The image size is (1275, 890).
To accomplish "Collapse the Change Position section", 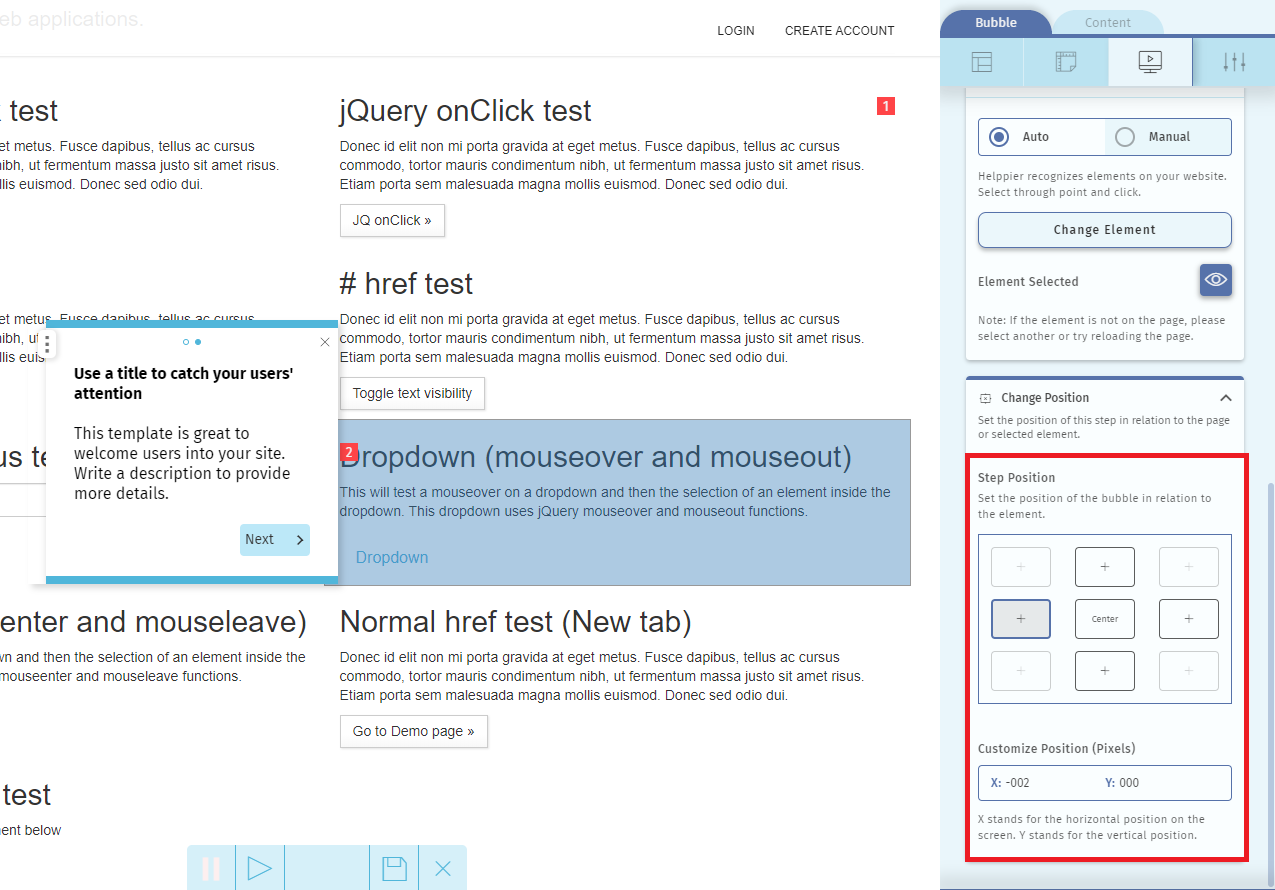I will pos(1225,398).
